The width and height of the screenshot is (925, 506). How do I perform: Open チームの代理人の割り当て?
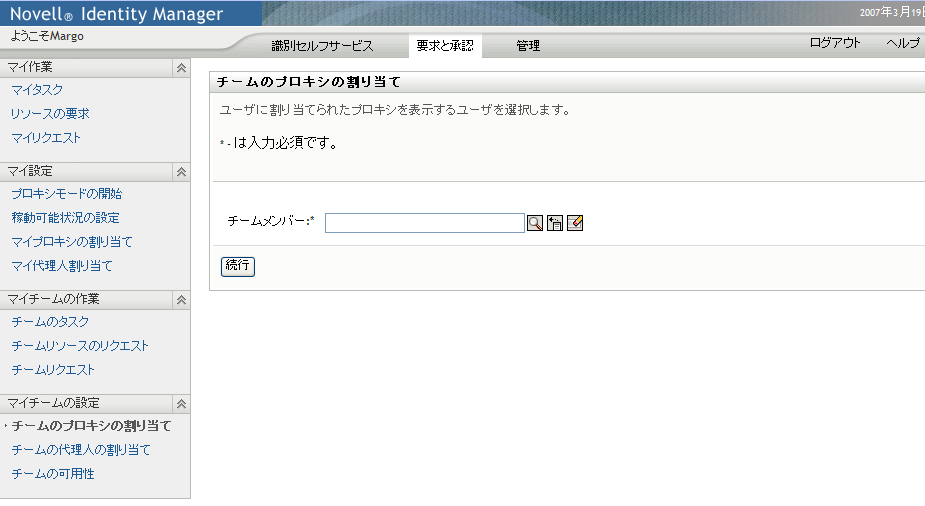click(x=81, y=450)
